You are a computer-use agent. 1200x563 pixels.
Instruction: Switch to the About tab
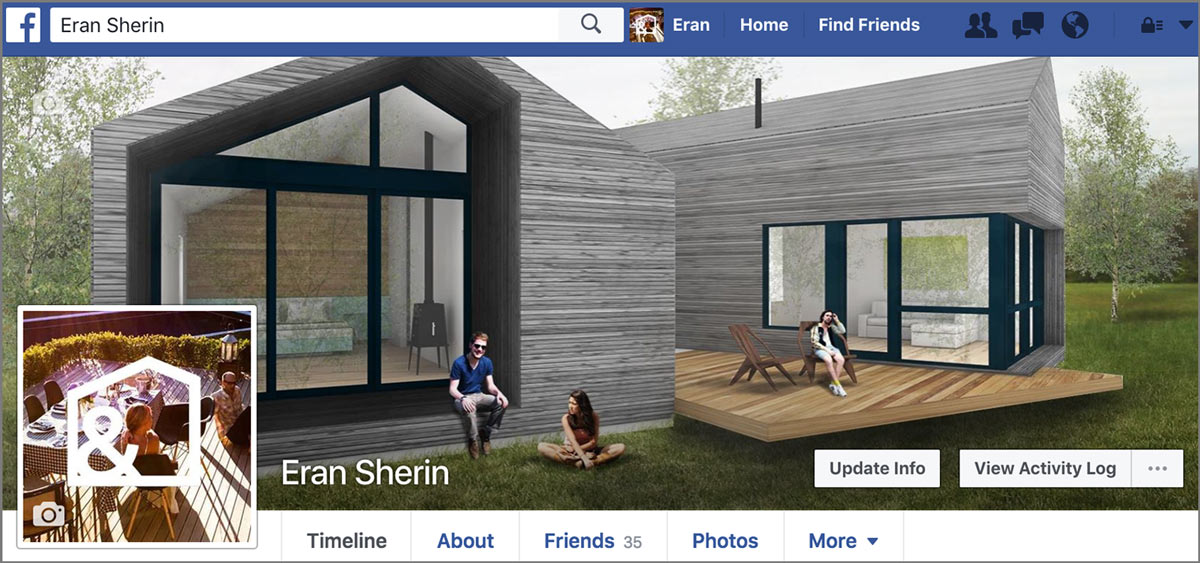(465, 541)
